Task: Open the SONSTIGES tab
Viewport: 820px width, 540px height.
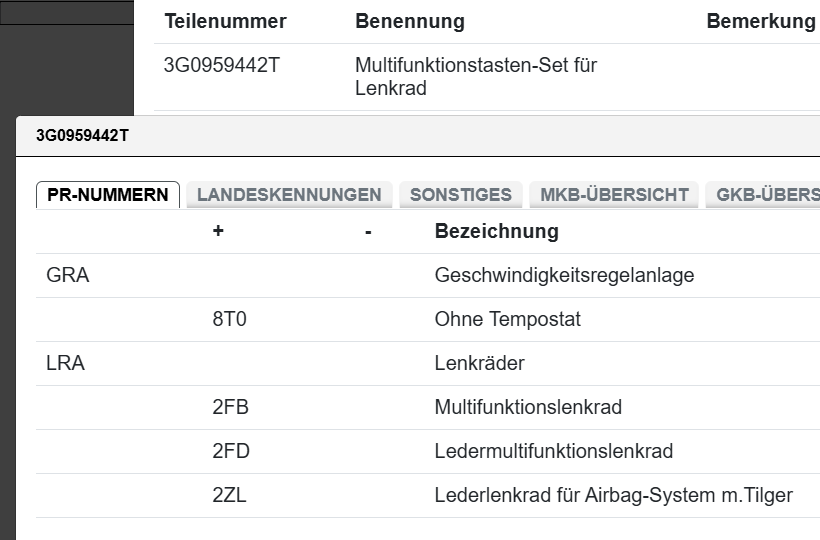Action: pos(460,195)
